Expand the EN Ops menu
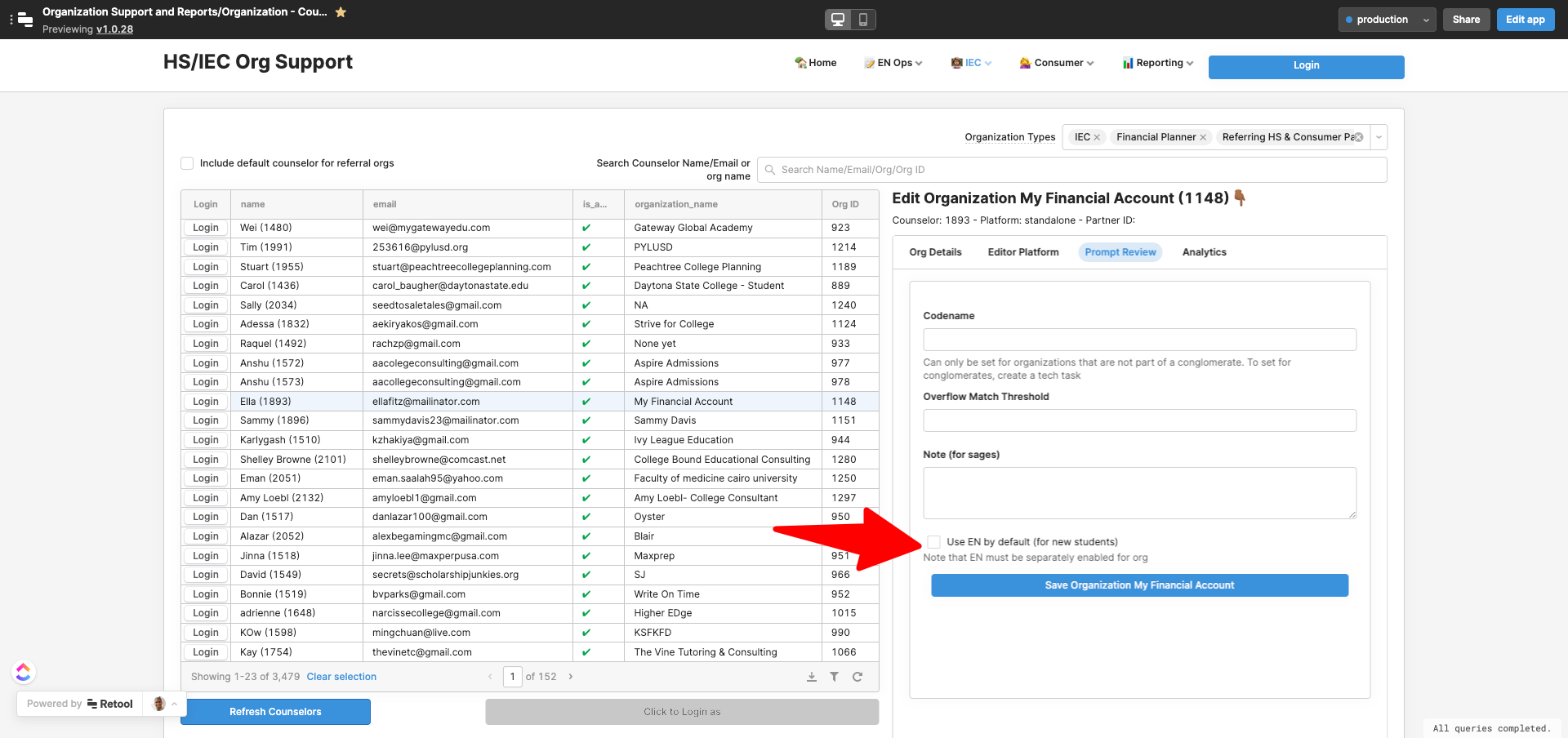The width and height of the screenshot is (1568, 738). coord(893,63)
